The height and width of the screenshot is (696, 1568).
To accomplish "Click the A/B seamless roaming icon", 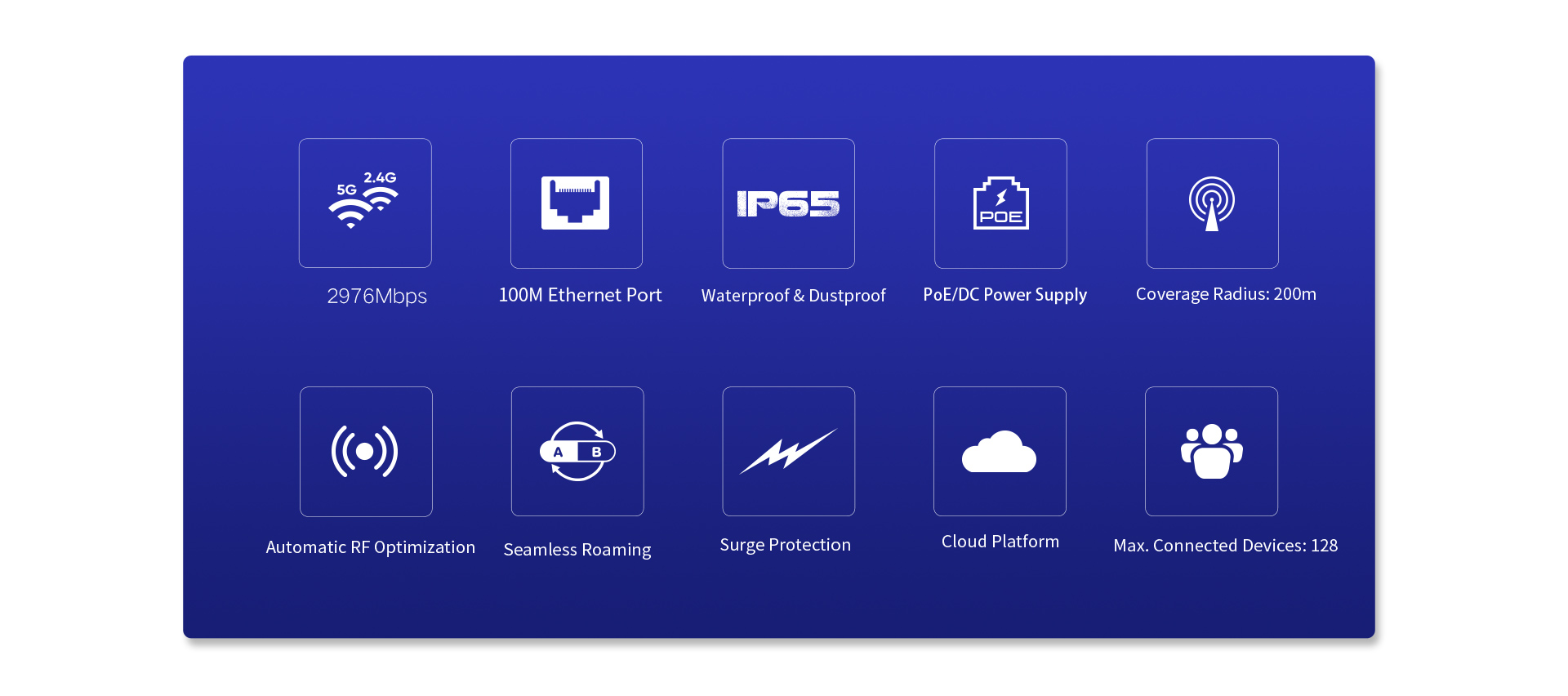I will coord(577,451).
